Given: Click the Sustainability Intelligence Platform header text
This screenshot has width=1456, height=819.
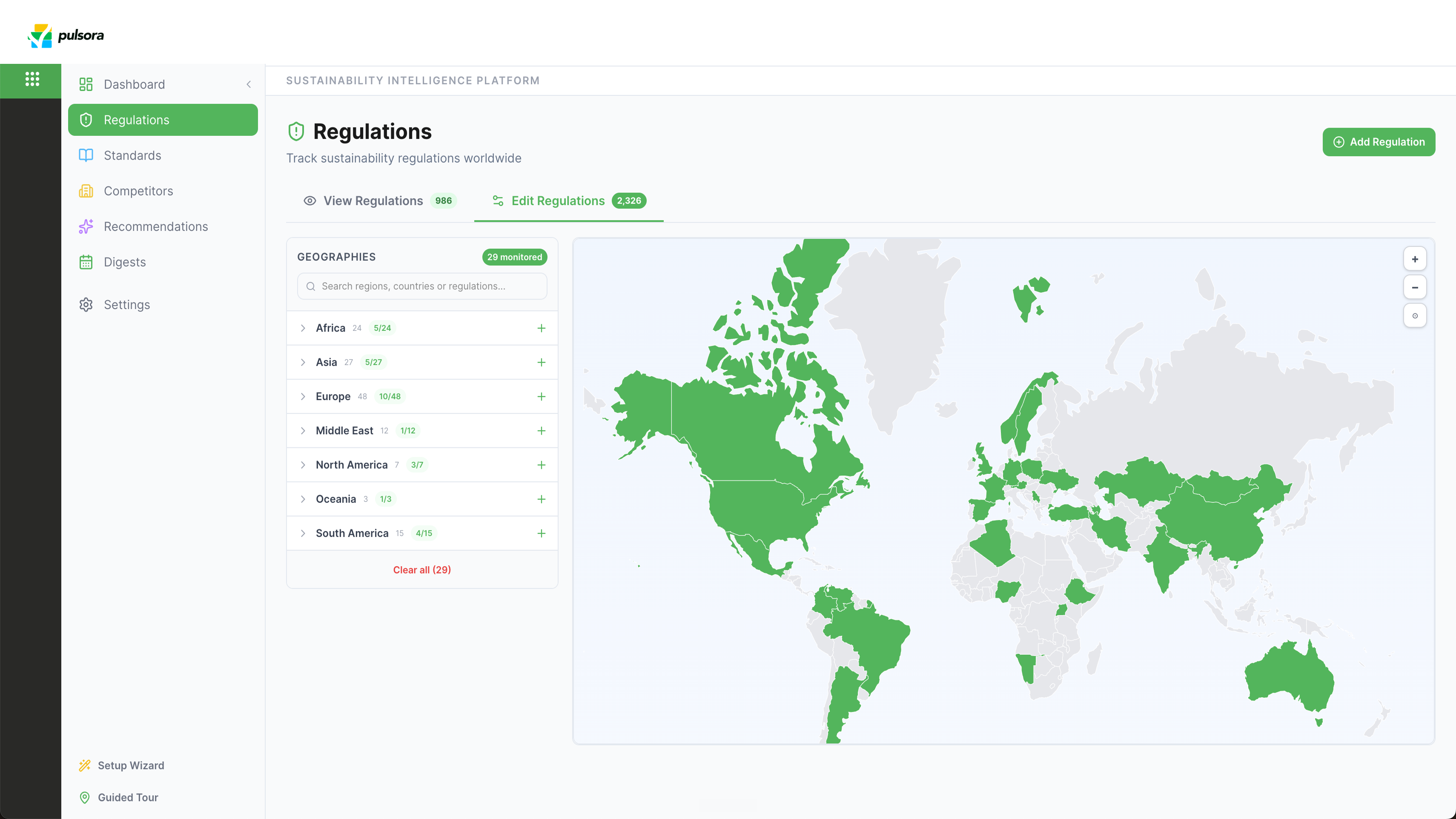Looking at the screenshot, I should (413, 80).
